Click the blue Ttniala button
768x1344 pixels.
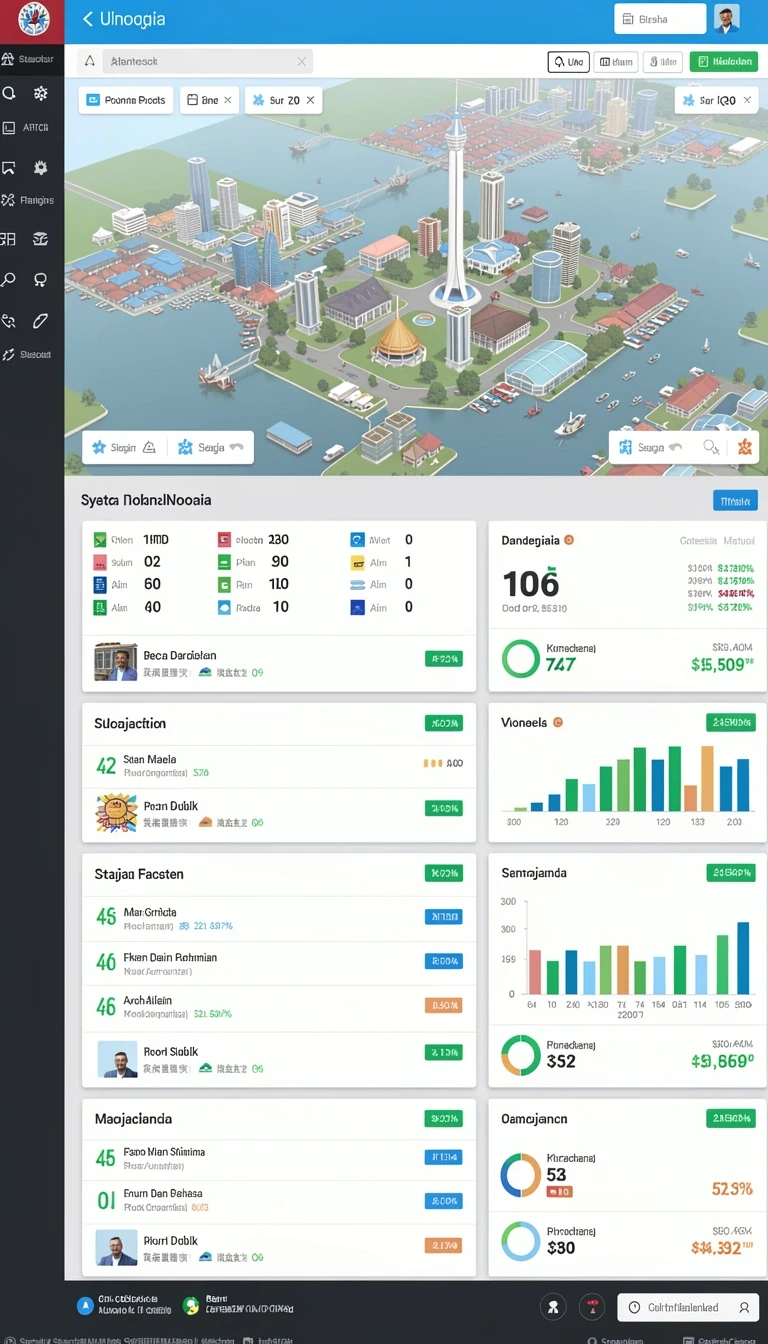[735, 501]
